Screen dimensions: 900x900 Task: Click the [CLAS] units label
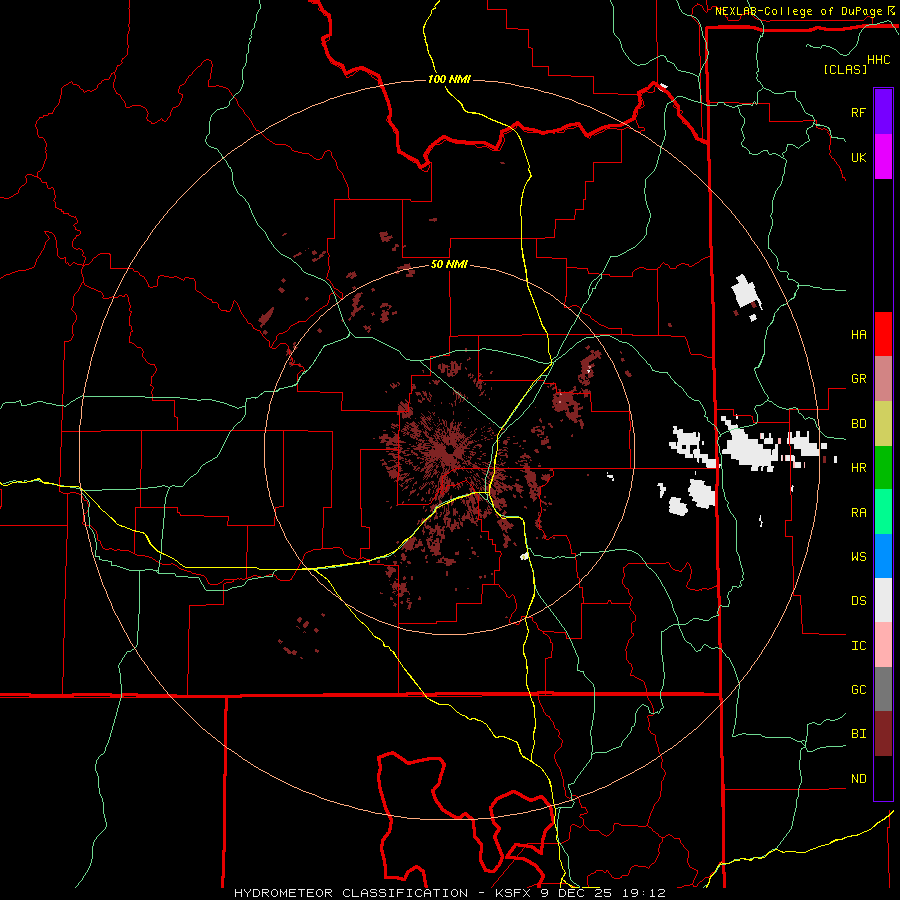845,69
